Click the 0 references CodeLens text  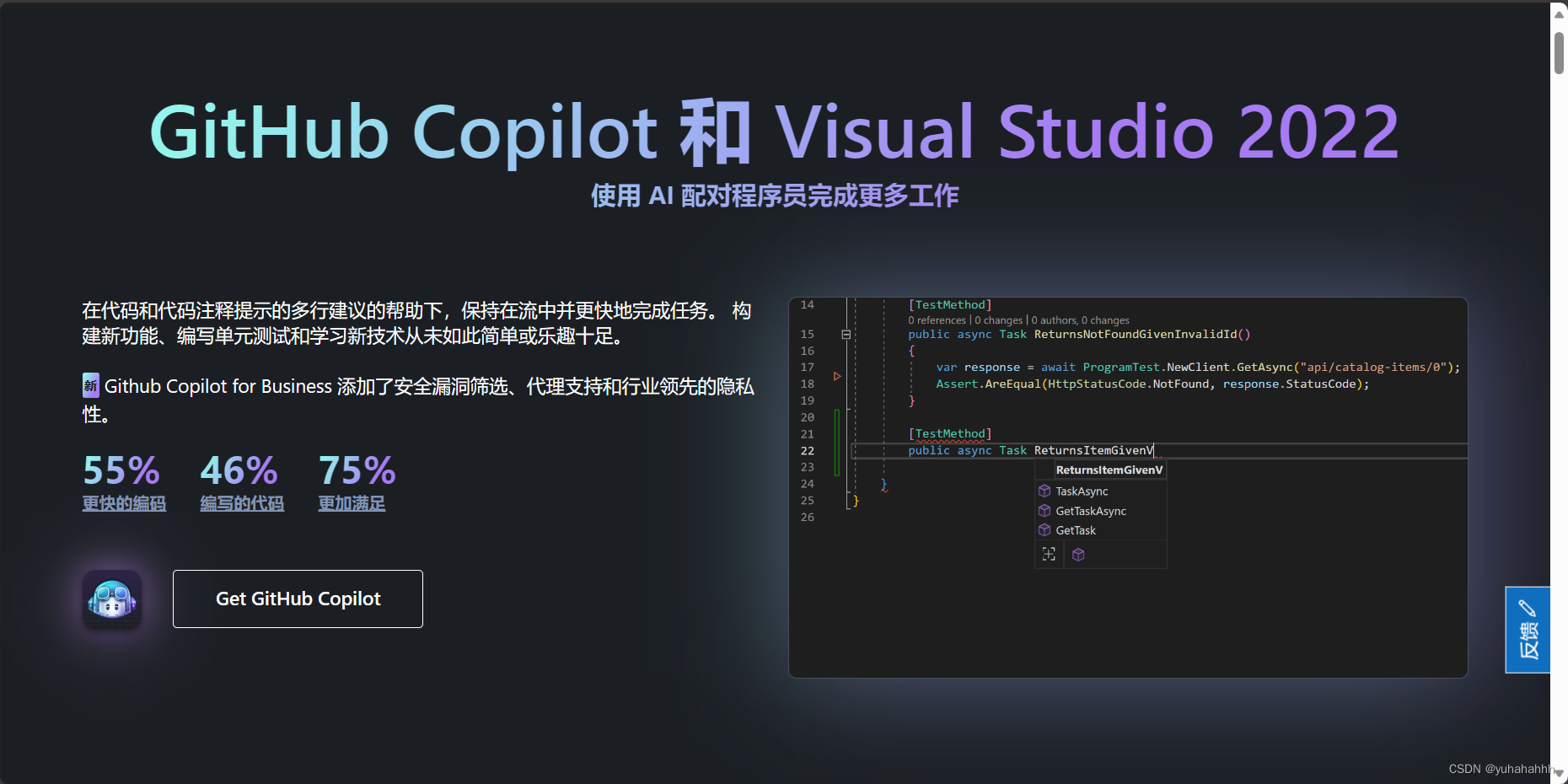coord(937,320)
